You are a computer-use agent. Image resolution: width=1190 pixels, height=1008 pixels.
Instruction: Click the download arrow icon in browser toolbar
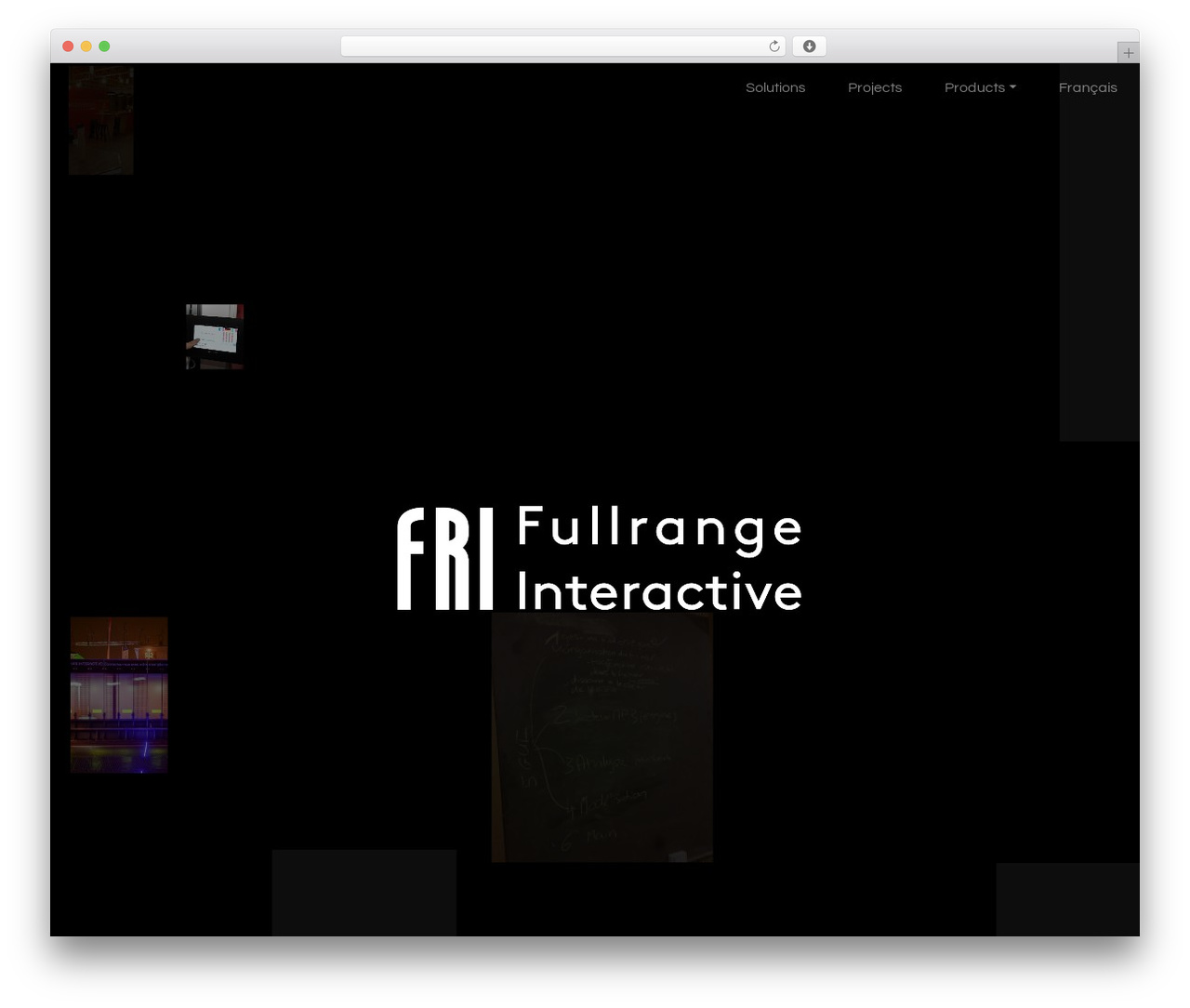point(809,46)
